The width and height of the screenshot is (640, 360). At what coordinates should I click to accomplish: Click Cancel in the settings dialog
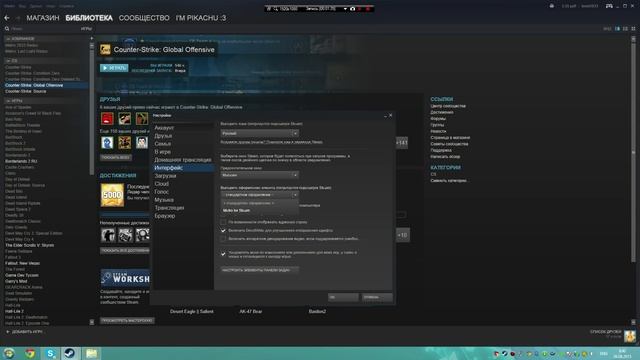[x=377, y=297]
